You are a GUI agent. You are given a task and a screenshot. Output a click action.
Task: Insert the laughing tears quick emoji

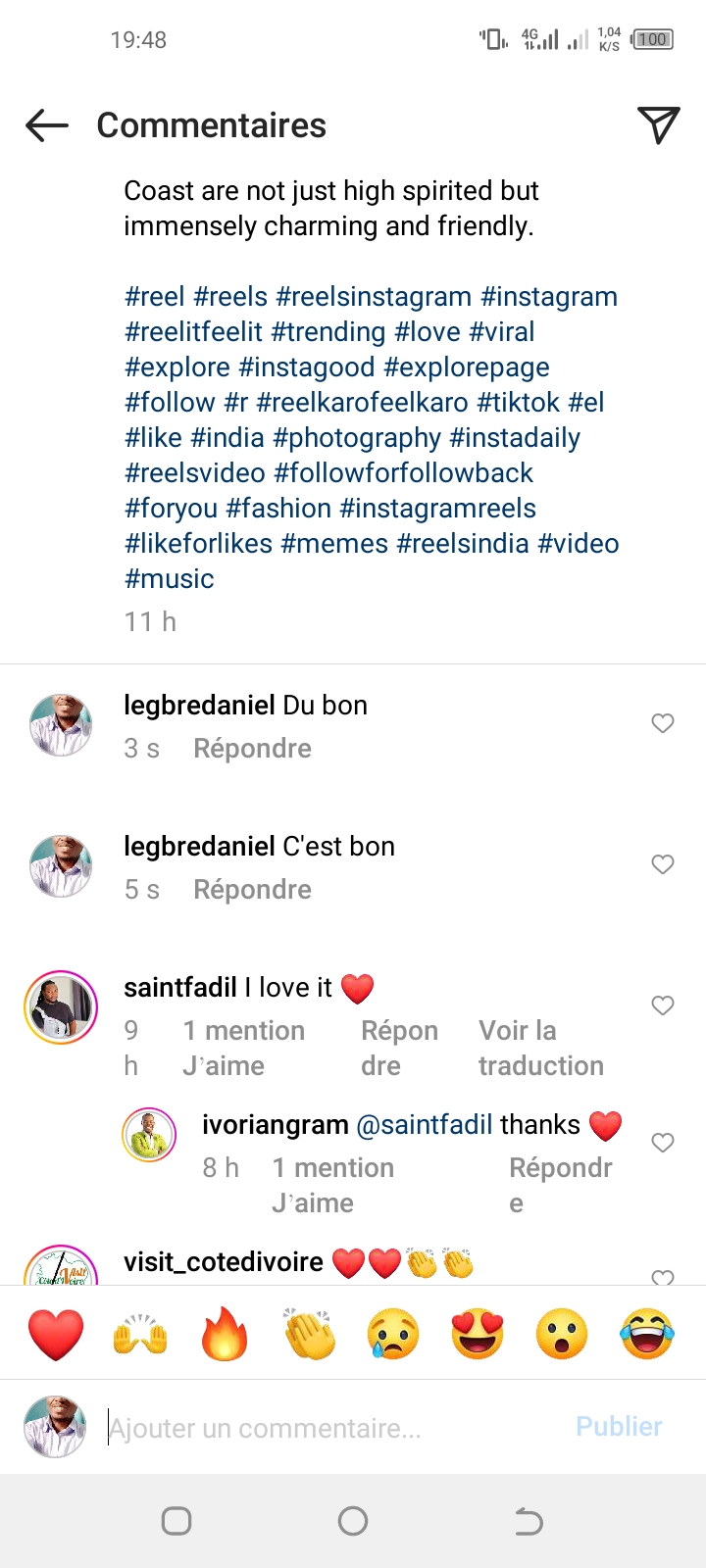coord(647,1334)
